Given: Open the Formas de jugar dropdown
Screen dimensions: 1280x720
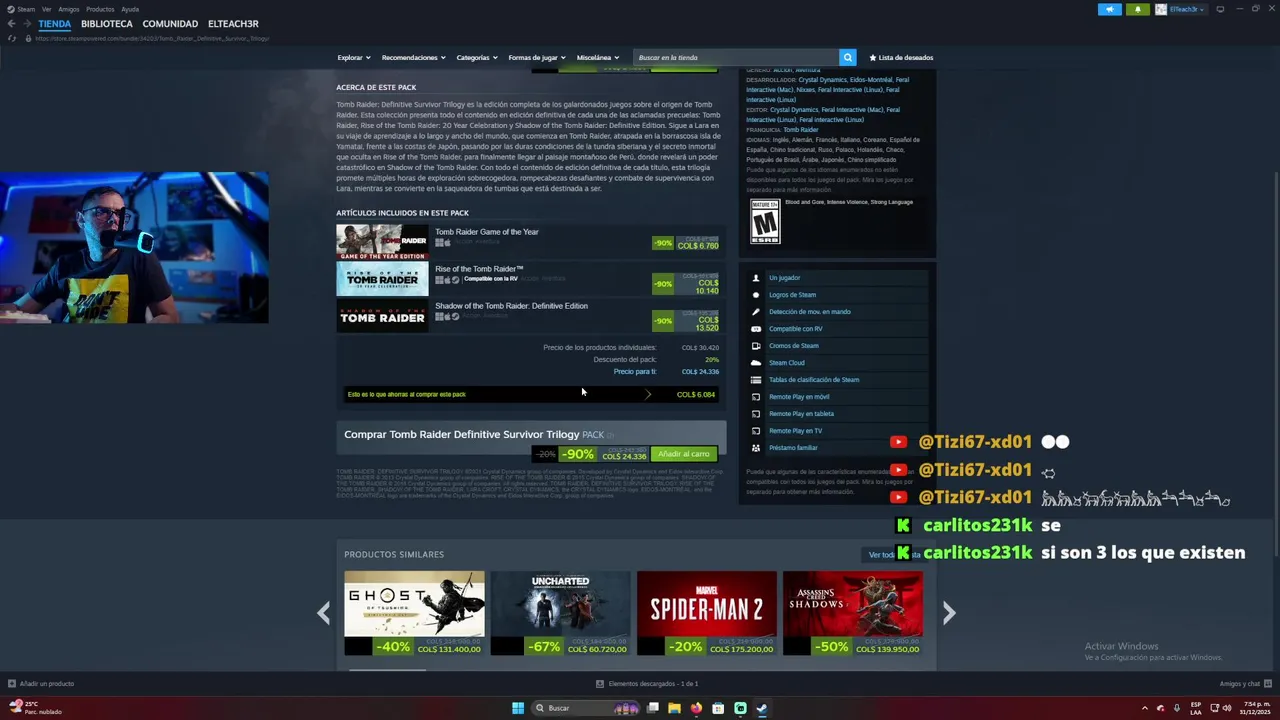Looking at the screenshot, I should [x=536, y=57].
